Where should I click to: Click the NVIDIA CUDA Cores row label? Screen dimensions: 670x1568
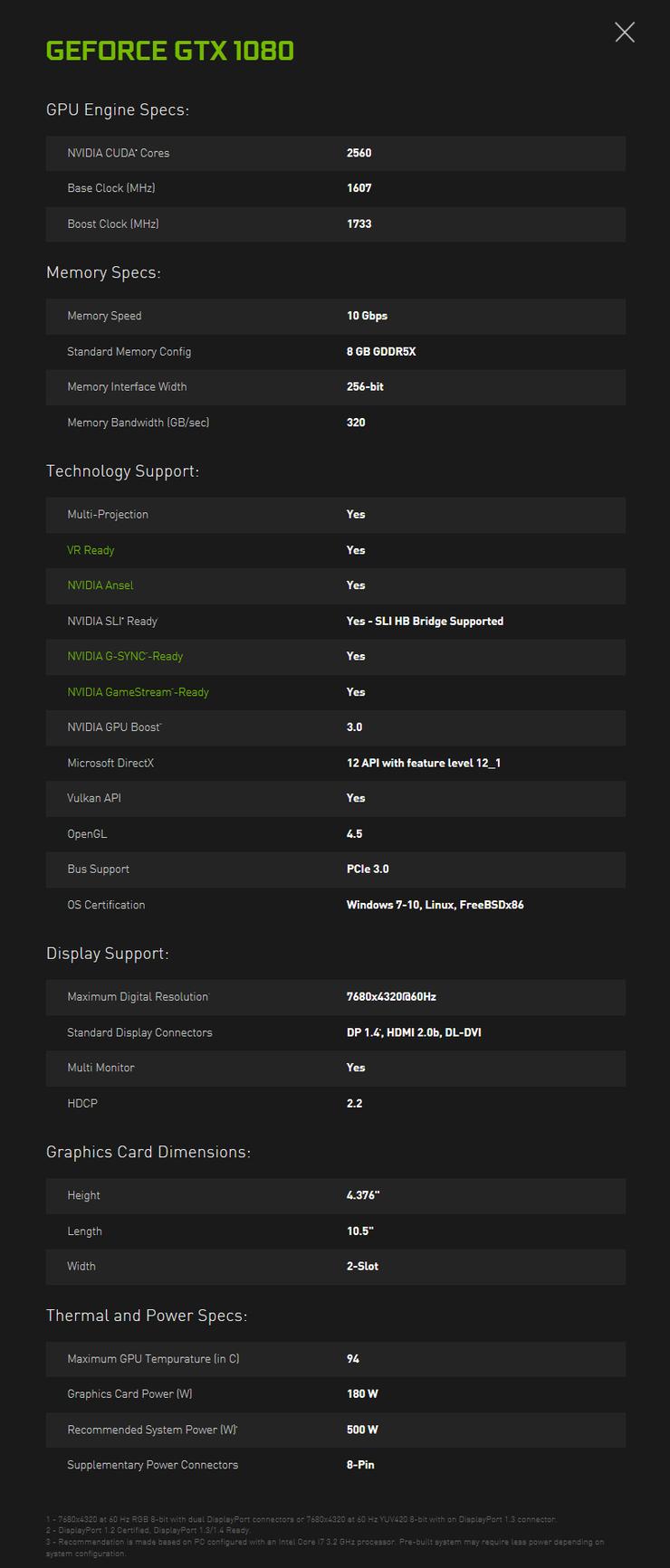pos(119,154)
